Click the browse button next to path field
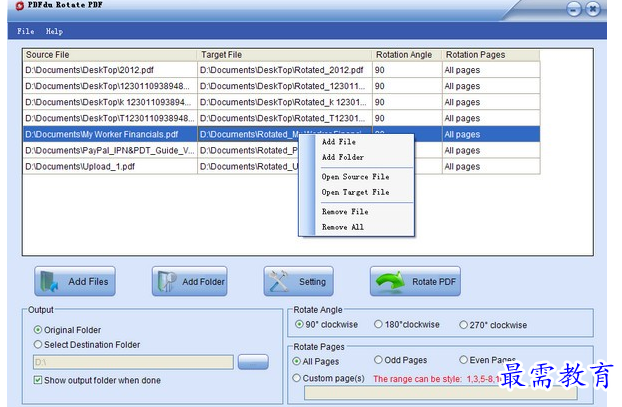The image size is (622, 407). click(253, 362)
